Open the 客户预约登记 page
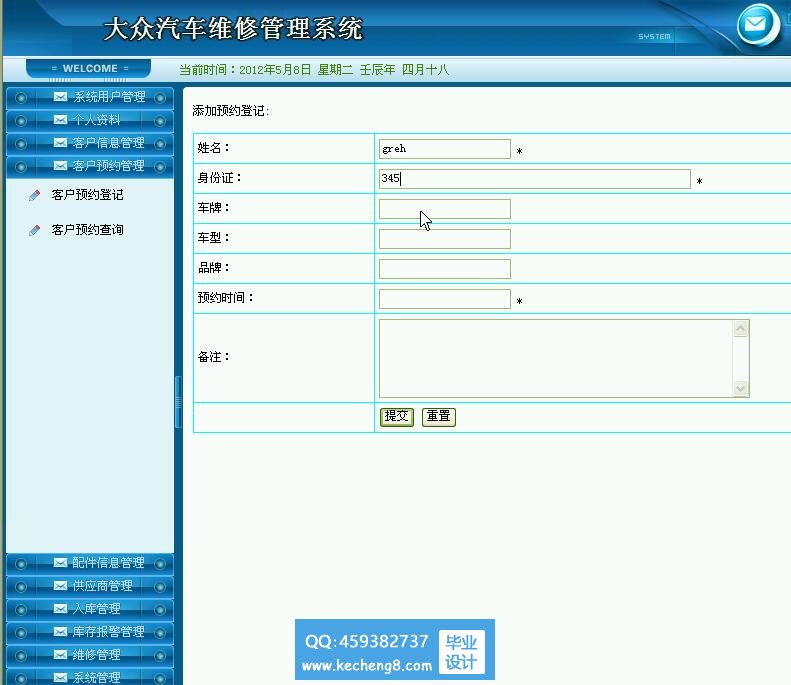Image resolution: width=791 pixels, height=685 pixels. point(87,195)
